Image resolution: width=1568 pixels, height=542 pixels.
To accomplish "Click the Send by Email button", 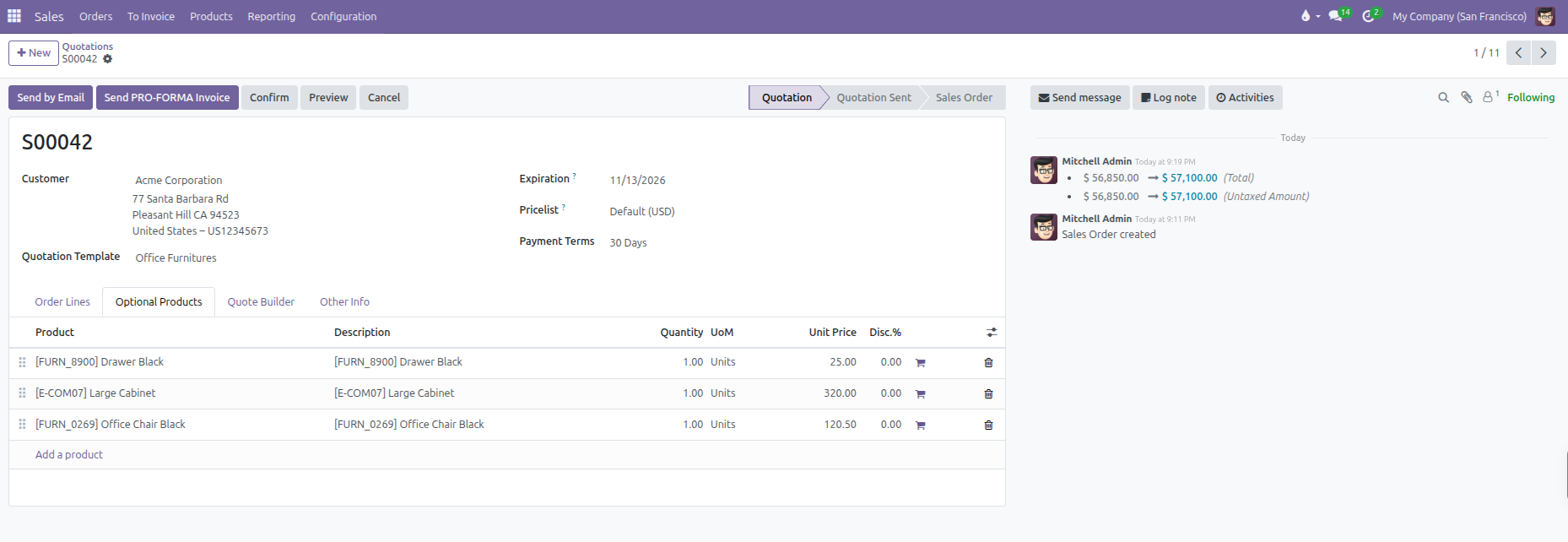I will coord(51,98).
